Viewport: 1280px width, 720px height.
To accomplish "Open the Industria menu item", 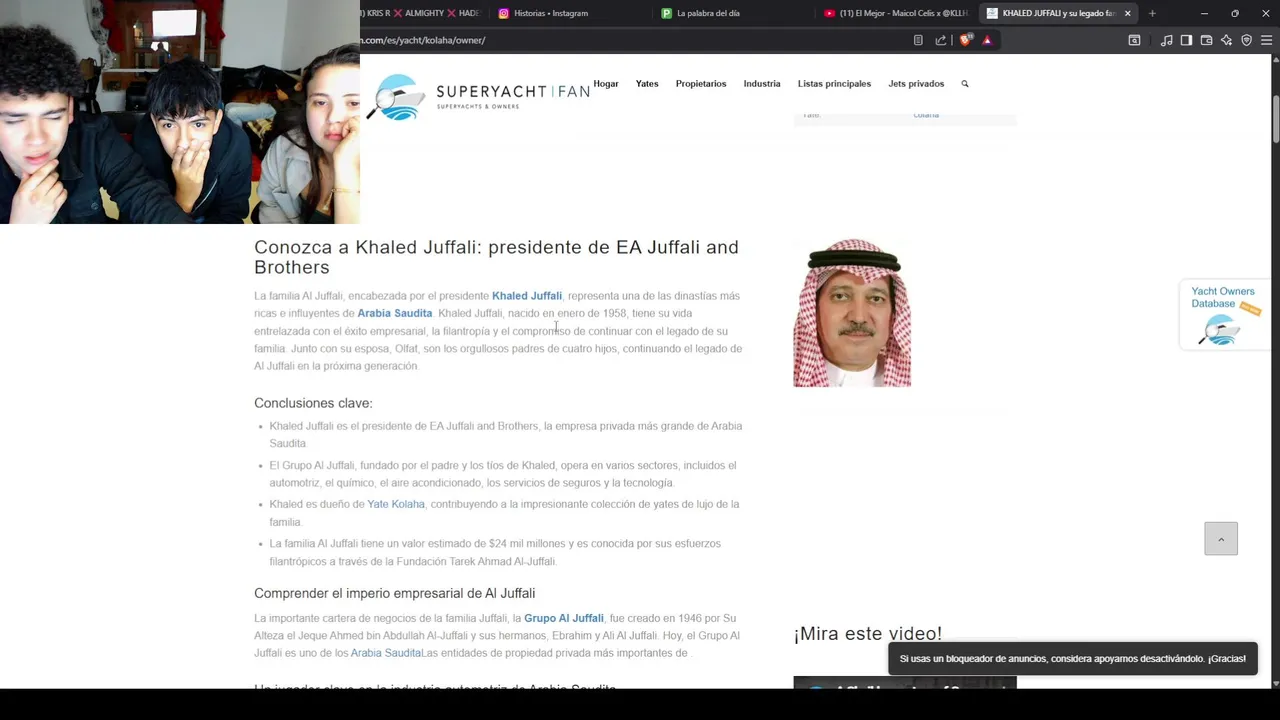I will click(762, 84).
